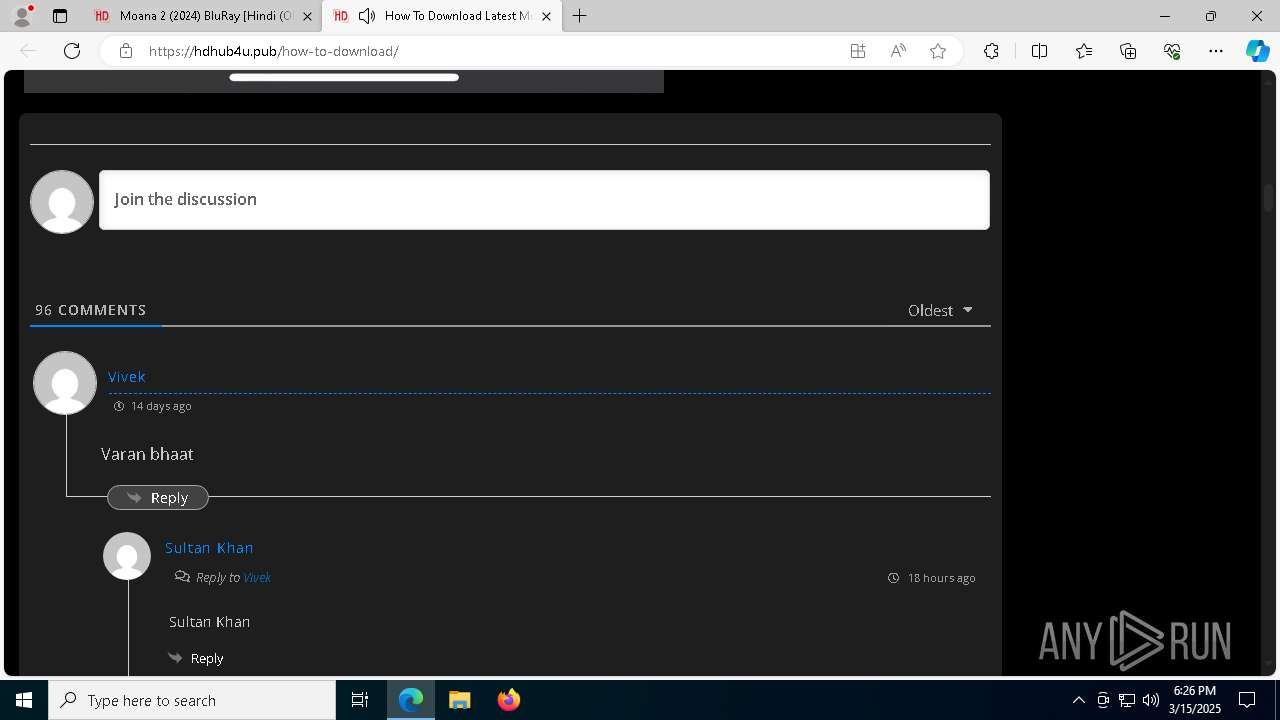Launch Firefox from the taskbar
The image size is (1280, 720).
[x=509, y=700]
